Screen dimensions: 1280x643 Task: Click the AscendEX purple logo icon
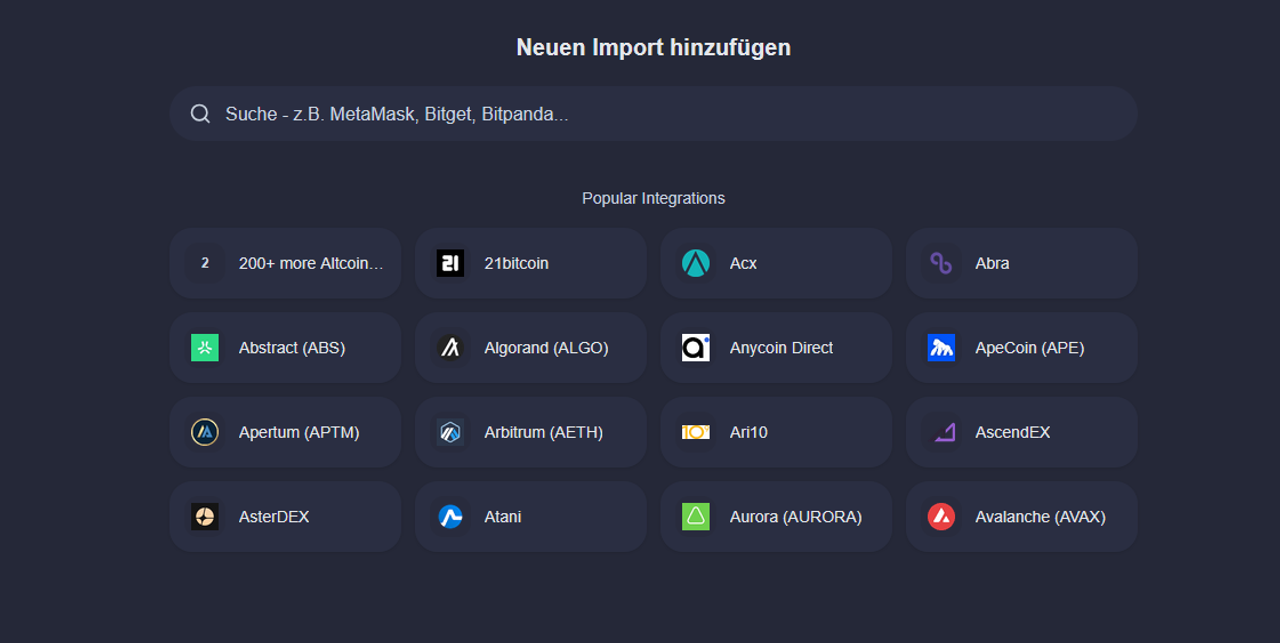point(945,432)
